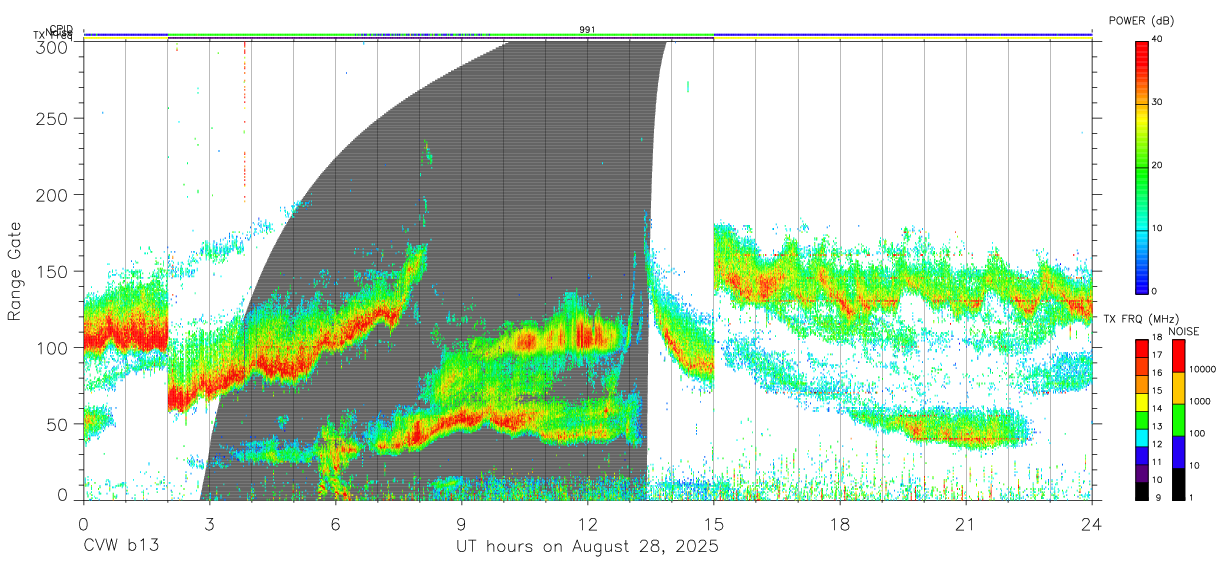This screenshot has height=567, width=1228.
Task: Click the 9 tick on the UT hours axis
Action: 462,524
